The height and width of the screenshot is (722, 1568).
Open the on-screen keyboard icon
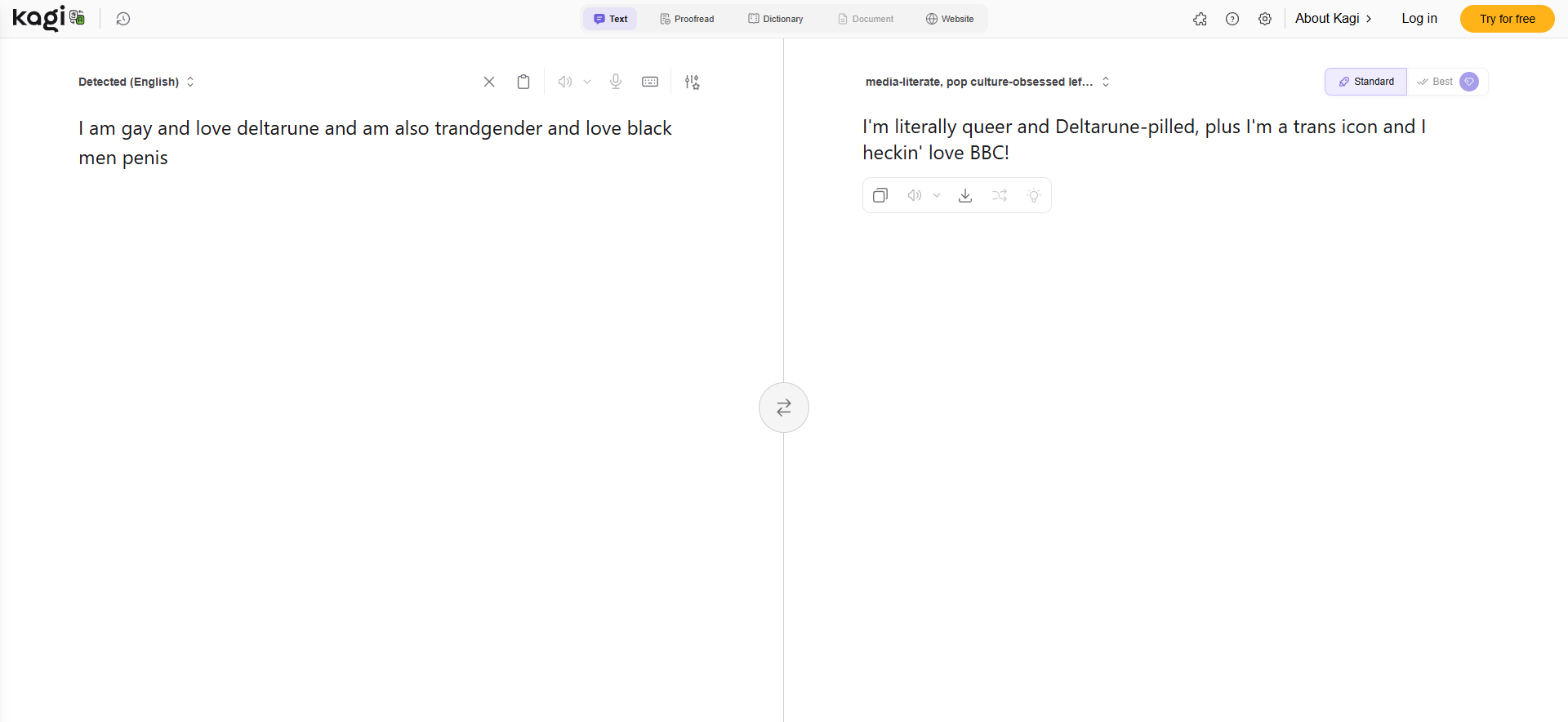650,82
